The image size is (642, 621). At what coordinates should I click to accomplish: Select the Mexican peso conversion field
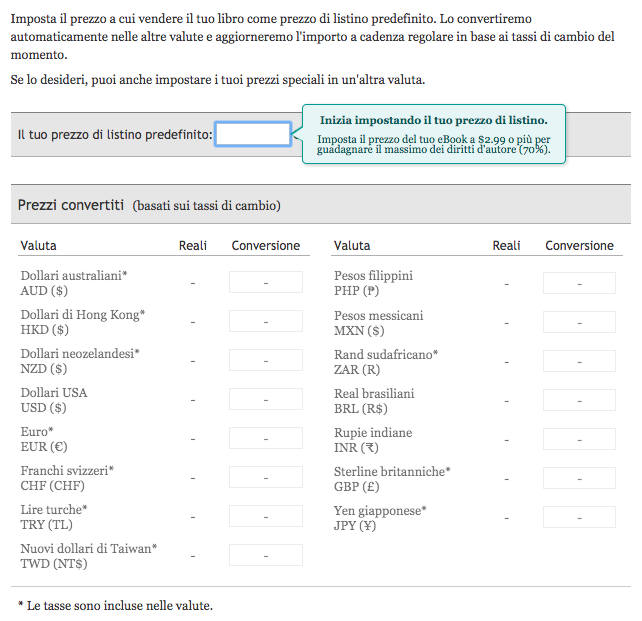point(579,322)
